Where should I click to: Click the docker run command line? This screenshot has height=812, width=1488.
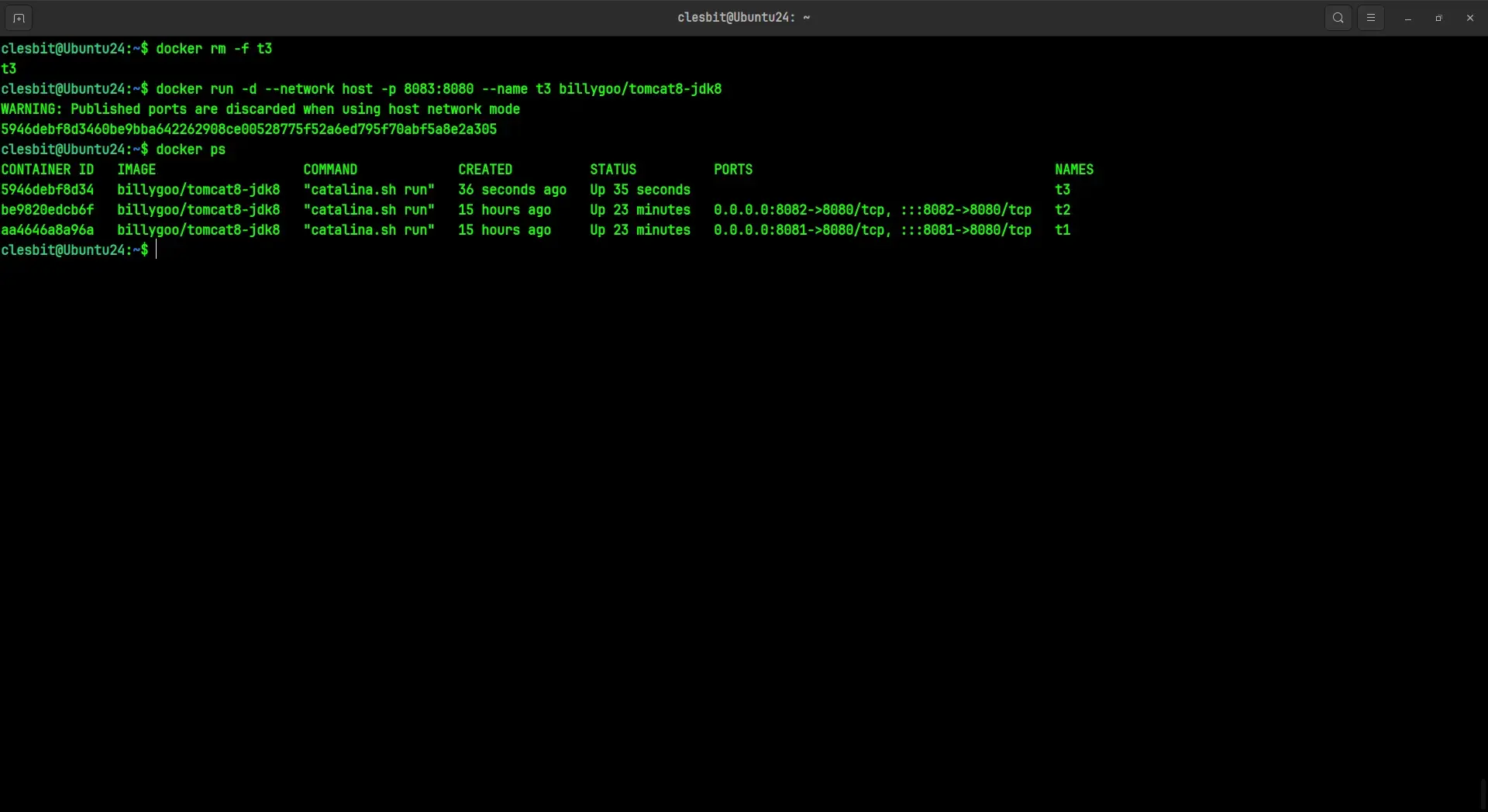(x=439, y=89)
